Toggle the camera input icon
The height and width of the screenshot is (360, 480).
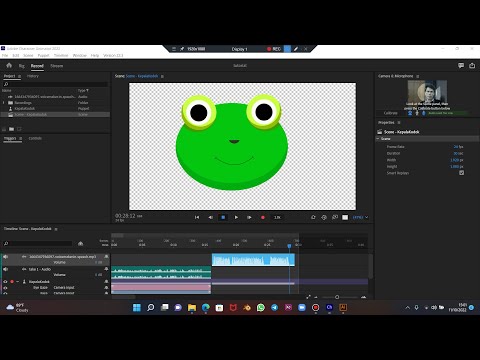click(x=410, y=113)
